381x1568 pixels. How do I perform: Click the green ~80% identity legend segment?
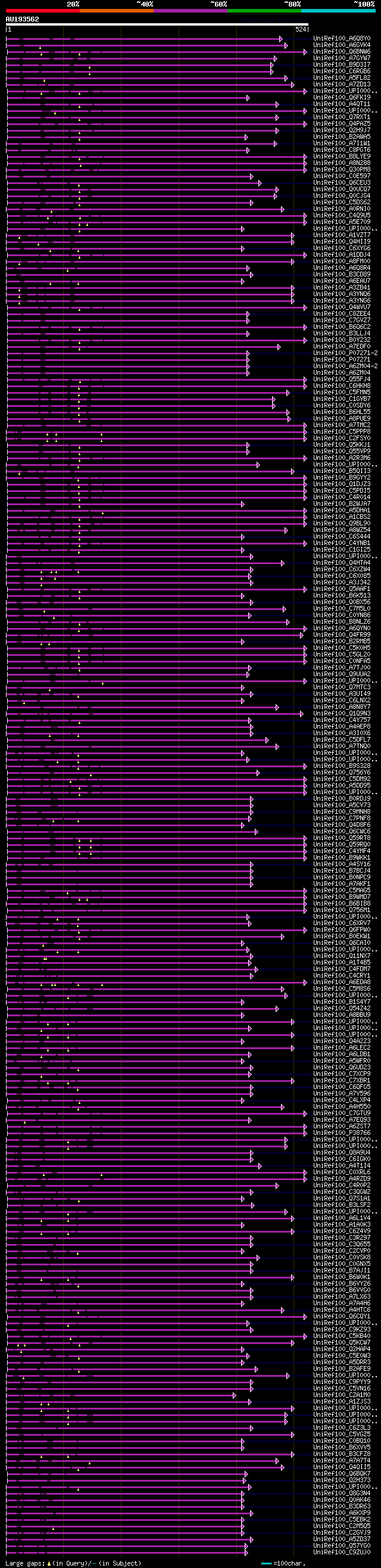(x=264, y=11)
